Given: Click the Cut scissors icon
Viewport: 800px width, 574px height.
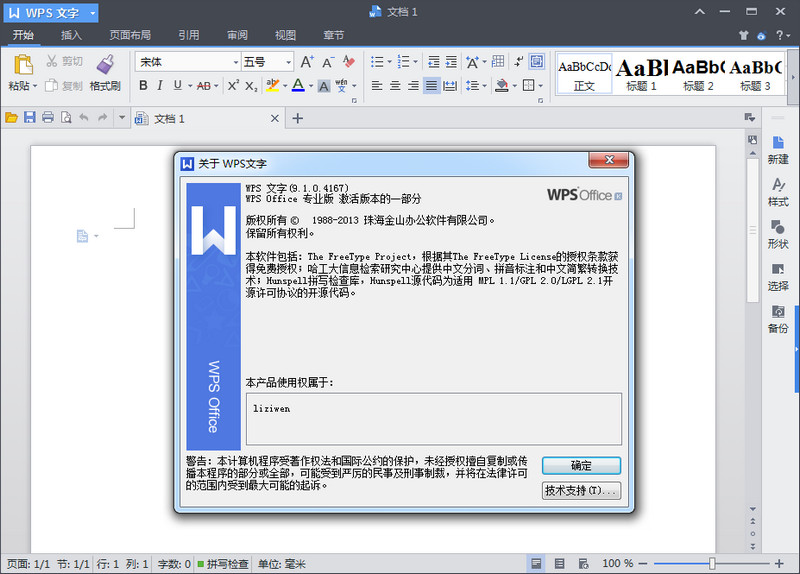Looking at the screenshot, I should pos(52,61).
